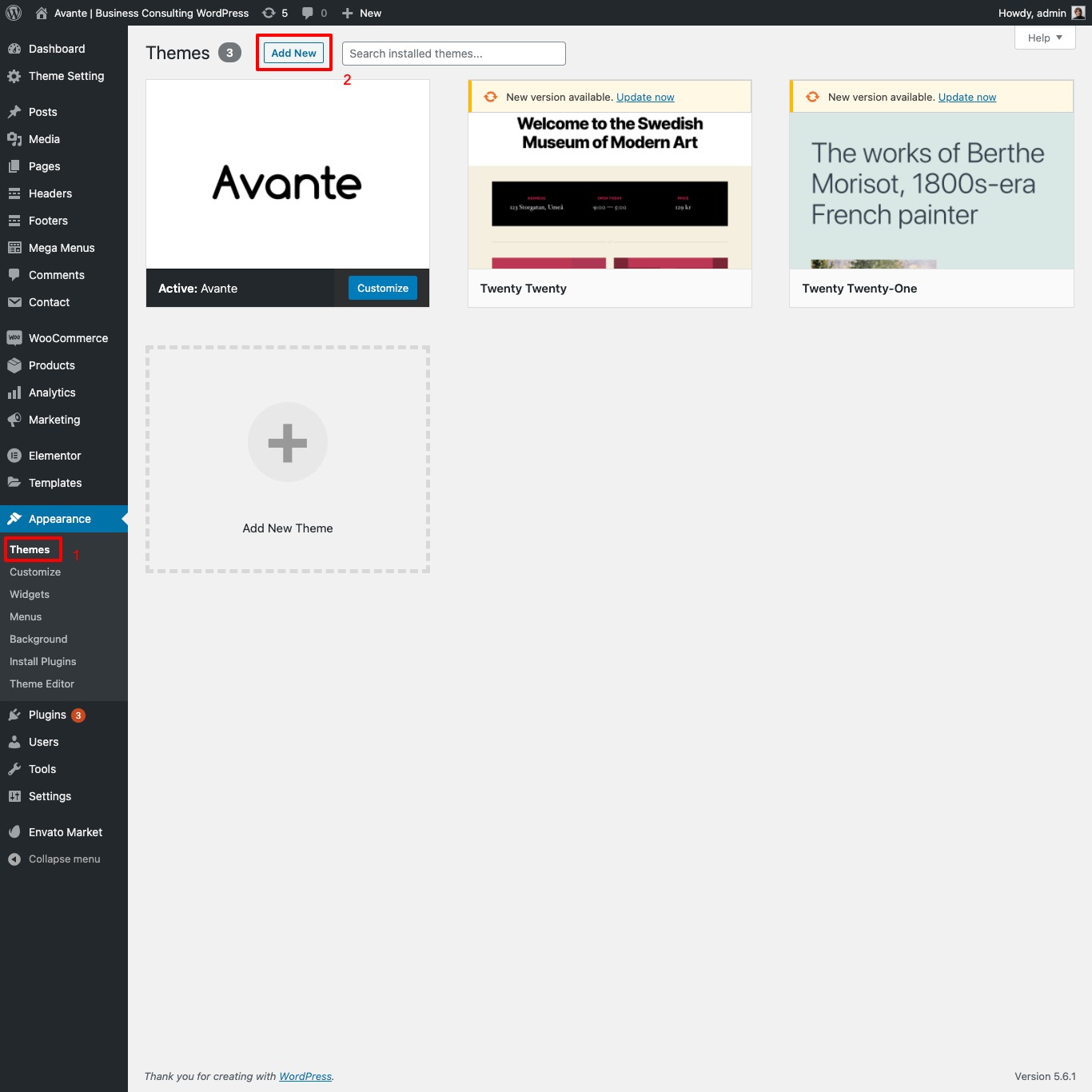This screenshot has height=1092, width=1092.
Task: Click the search installed themes field
Action: pos(453,53)
